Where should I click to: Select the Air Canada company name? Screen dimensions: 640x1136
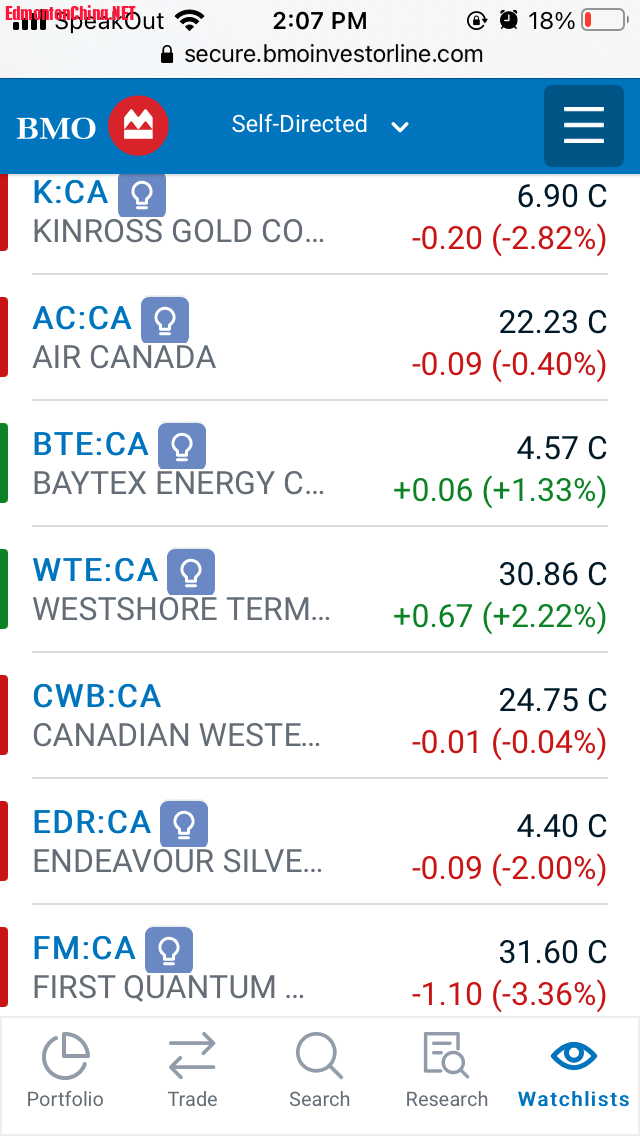tap(124, 358)
